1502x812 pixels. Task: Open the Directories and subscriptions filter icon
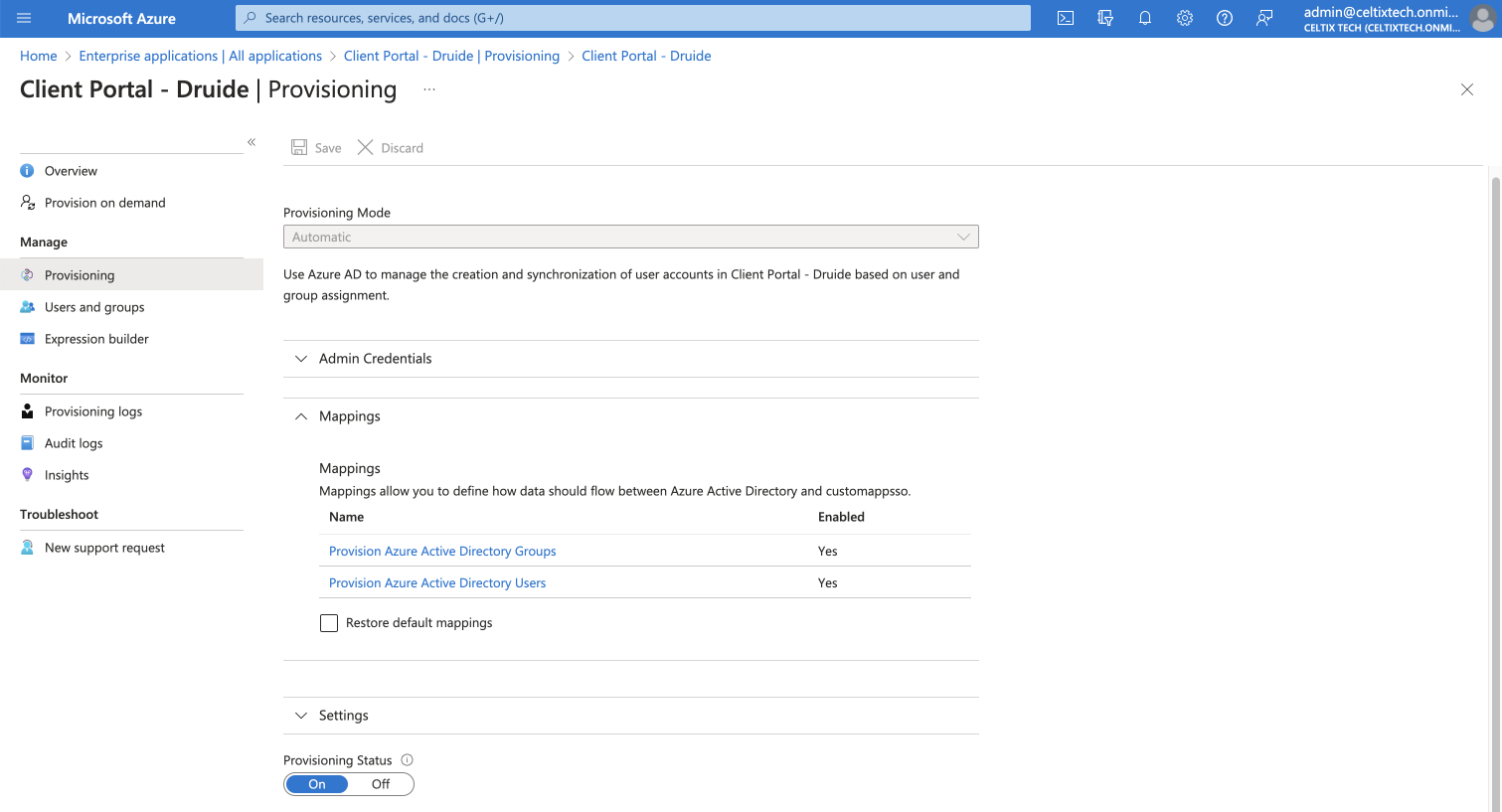click(x=1105, y=18)
